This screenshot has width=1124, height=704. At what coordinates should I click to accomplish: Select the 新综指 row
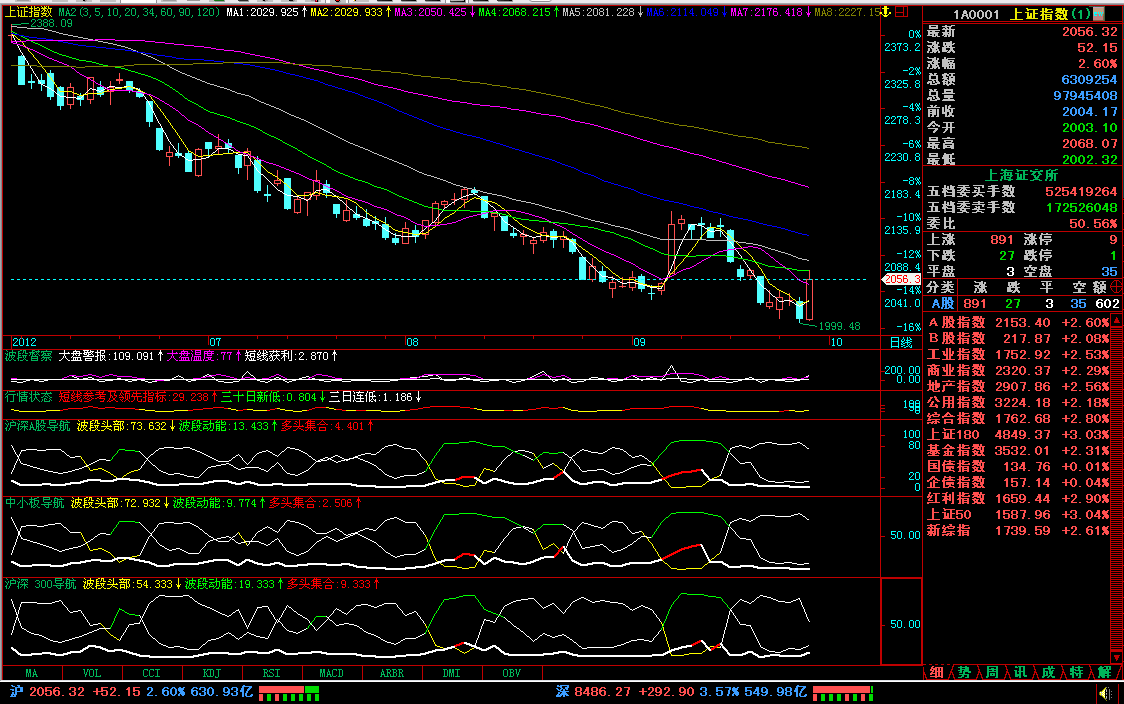[x=1019, y=531]
